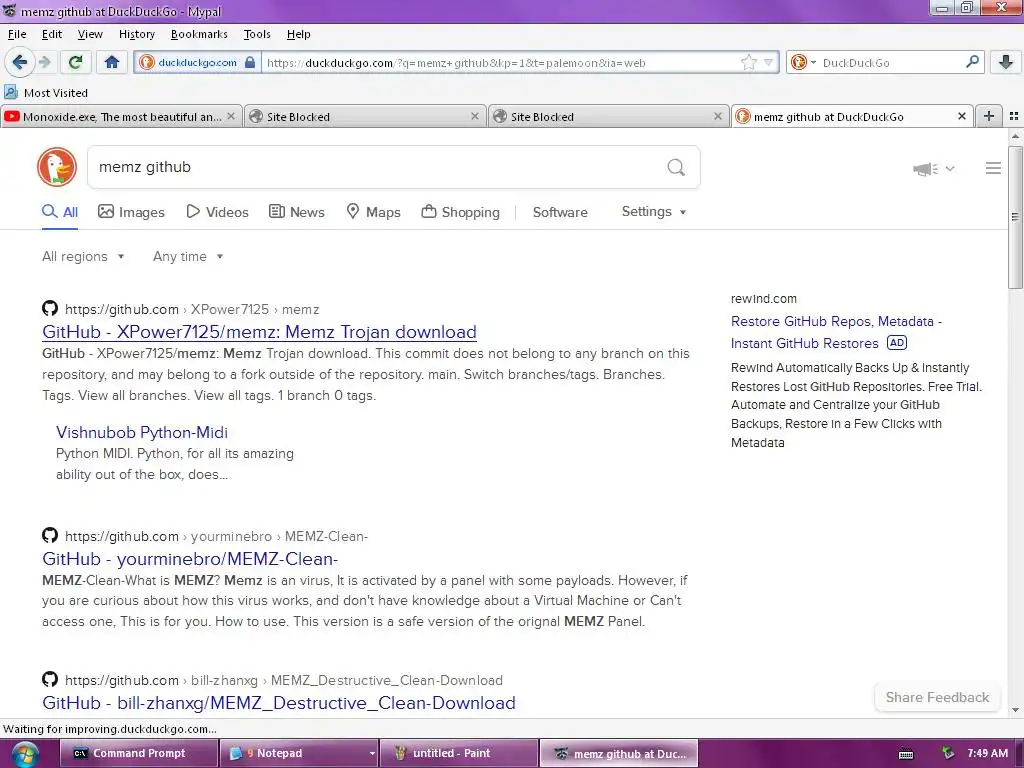Reload the current page
This screenshot has width=1024, height=768.
coord(75,62)
